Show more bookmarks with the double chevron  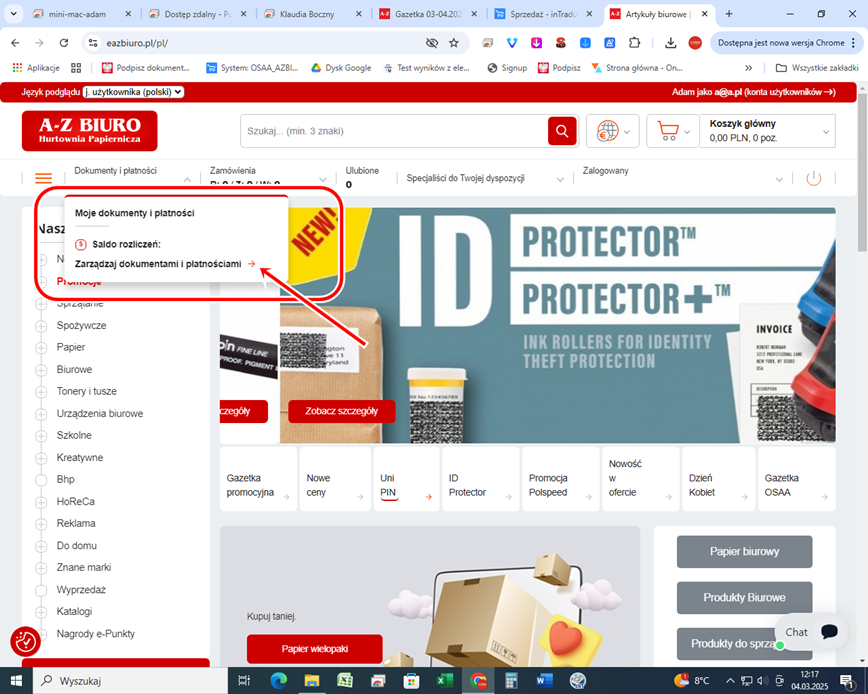pyautogui.click(x=748, y=68)
